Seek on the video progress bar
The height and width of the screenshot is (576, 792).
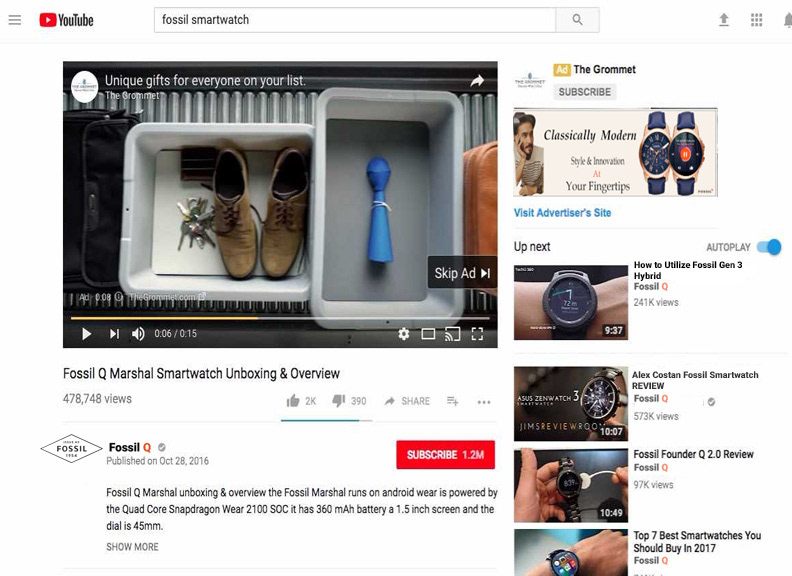click(280, 318)
